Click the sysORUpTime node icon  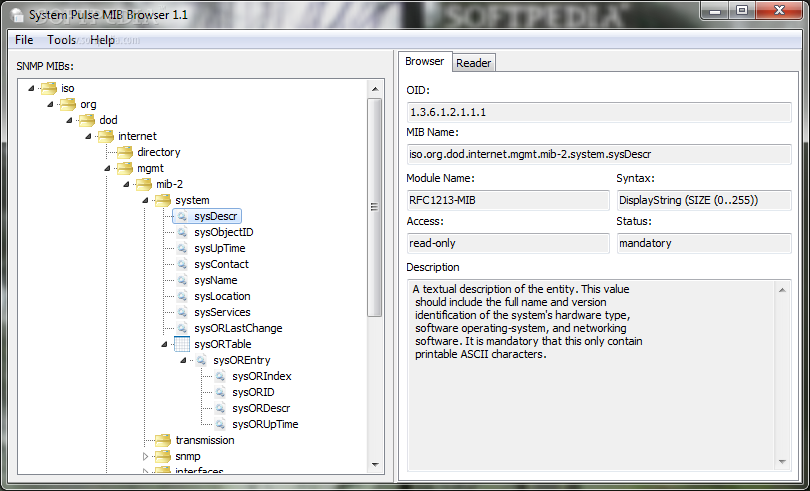[220, 425]
